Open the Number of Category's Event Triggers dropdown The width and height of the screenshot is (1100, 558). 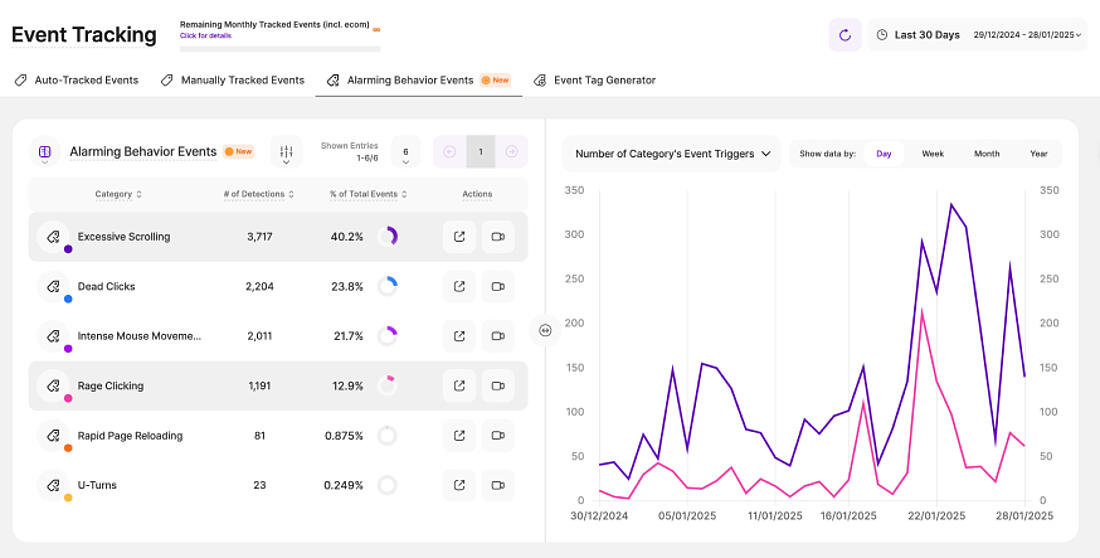click(x=672, y=154)
